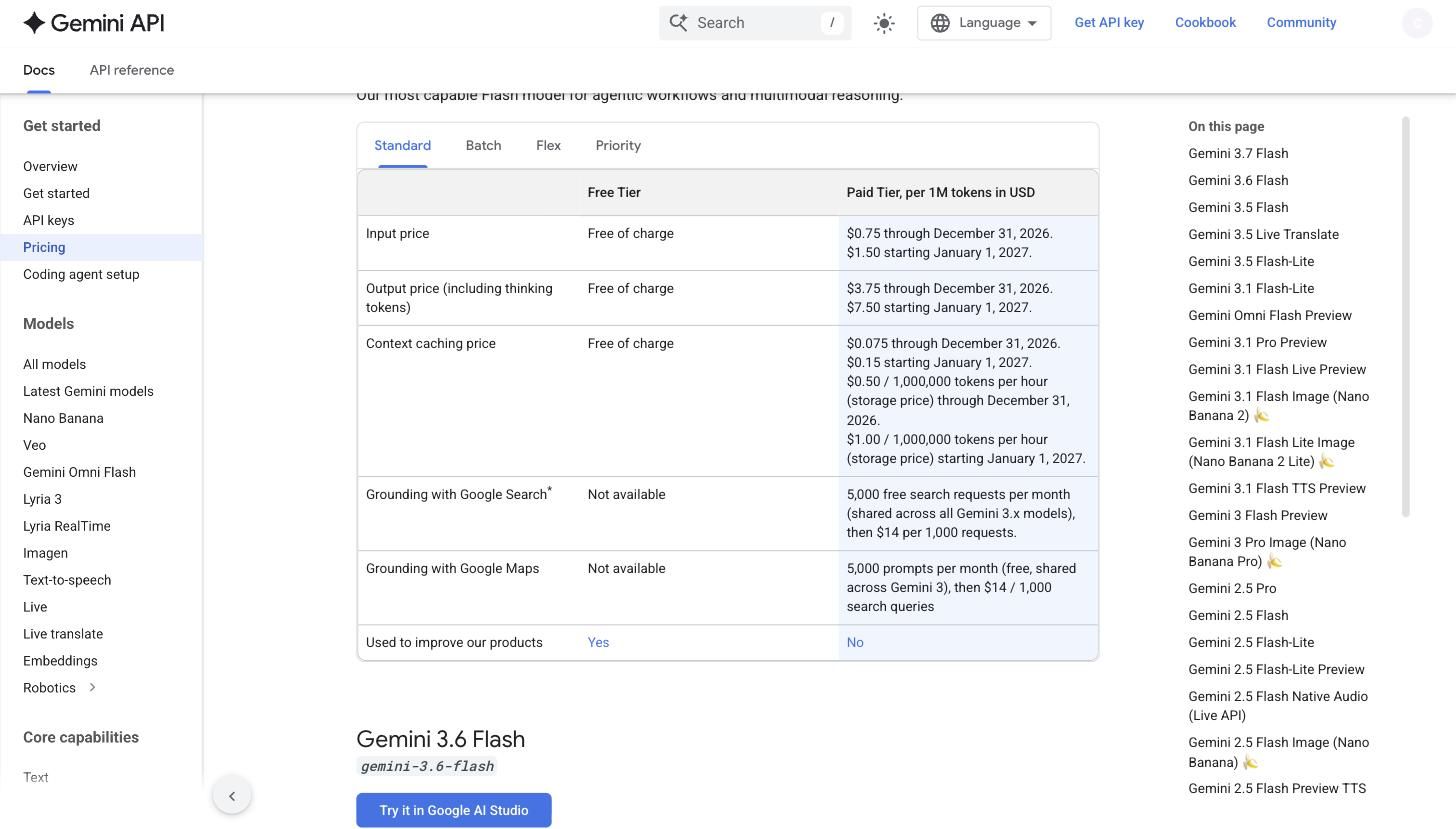1456x829 pixels.
Task: Jump to Gemini 3.5 Flash-Lite section
Action: pos(1251,261)
